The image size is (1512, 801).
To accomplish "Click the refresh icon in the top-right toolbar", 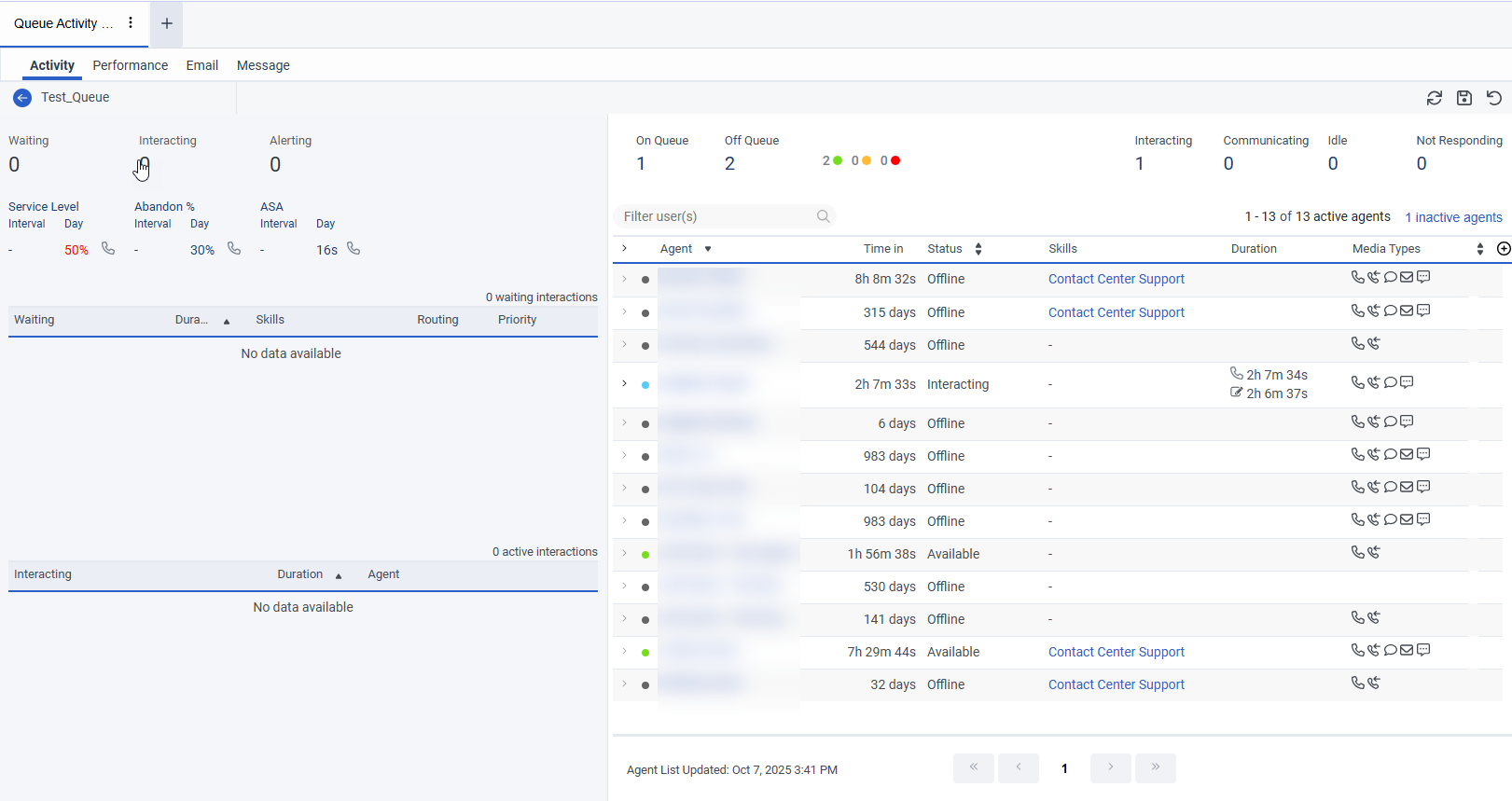I will coord(1435,98).
